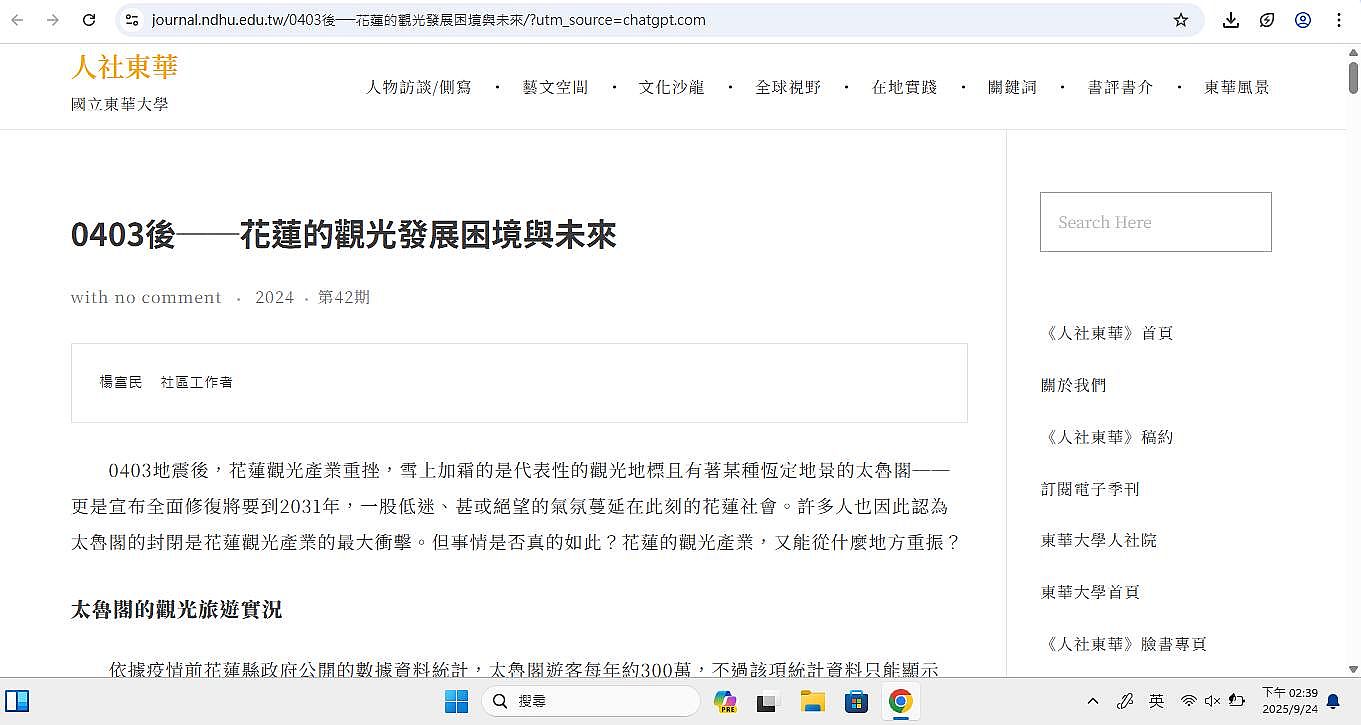Click the page scrollbar down arrow
The width and height of the screenshot is (1361, 725).
click(1353, 669)
